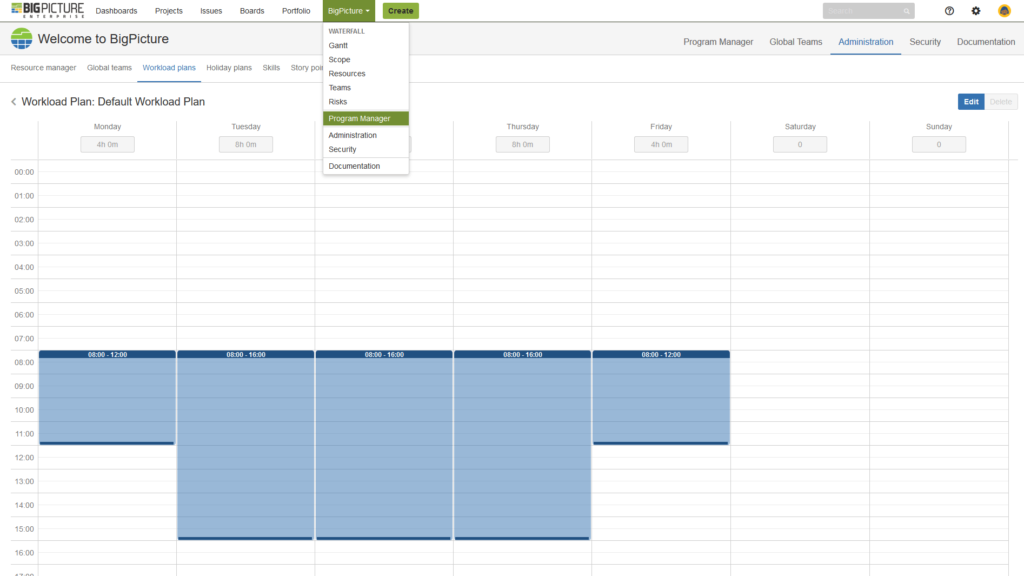Open the BigPicture dropdown in the top bar
The height and width of the screenshot is (576, 1024).
[347, 10]
